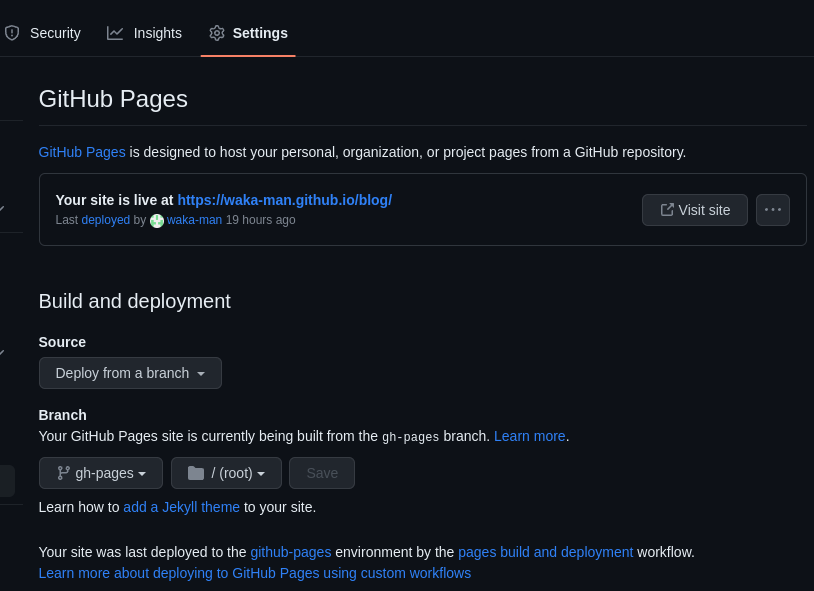This screenshot has height=591, width=814.
Task: Open 'add a Jekyll theme' link
Action: click(182, 507)
